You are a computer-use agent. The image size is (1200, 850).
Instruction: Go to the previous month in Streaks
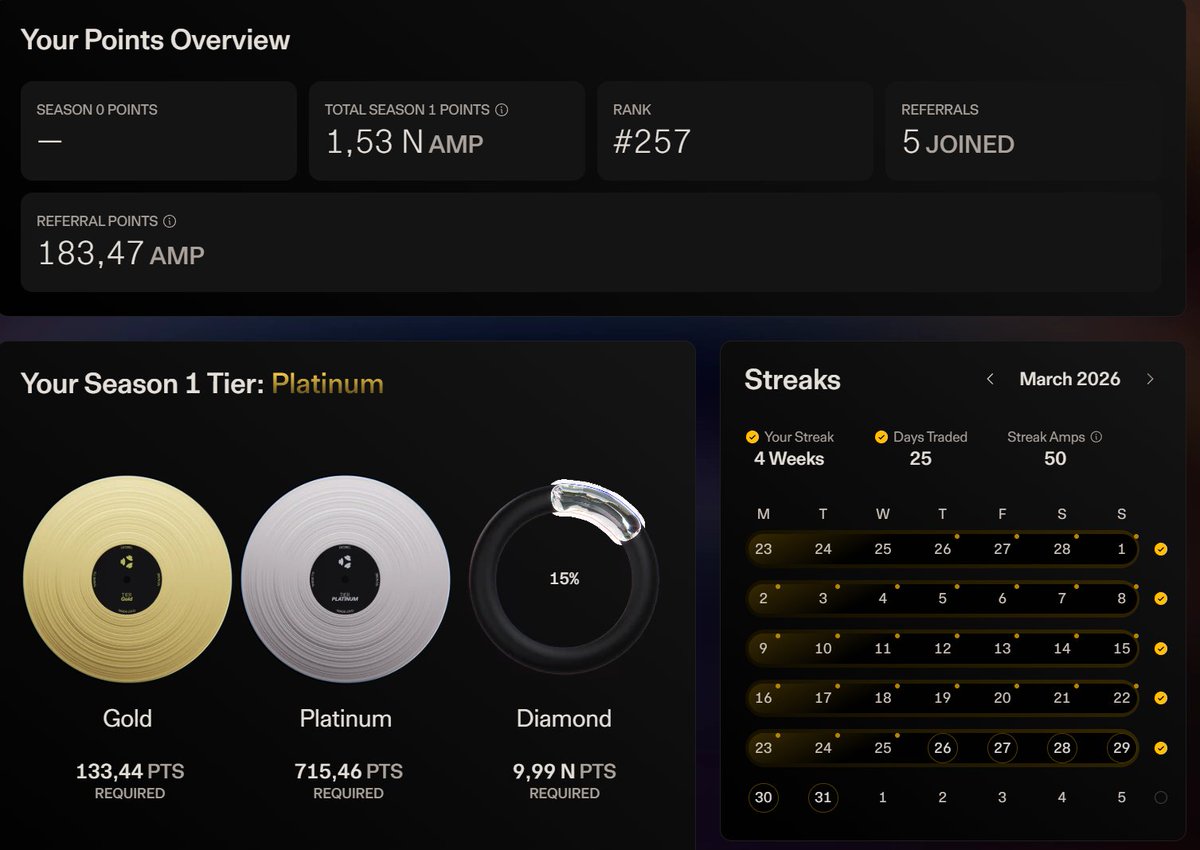[990, 379]
